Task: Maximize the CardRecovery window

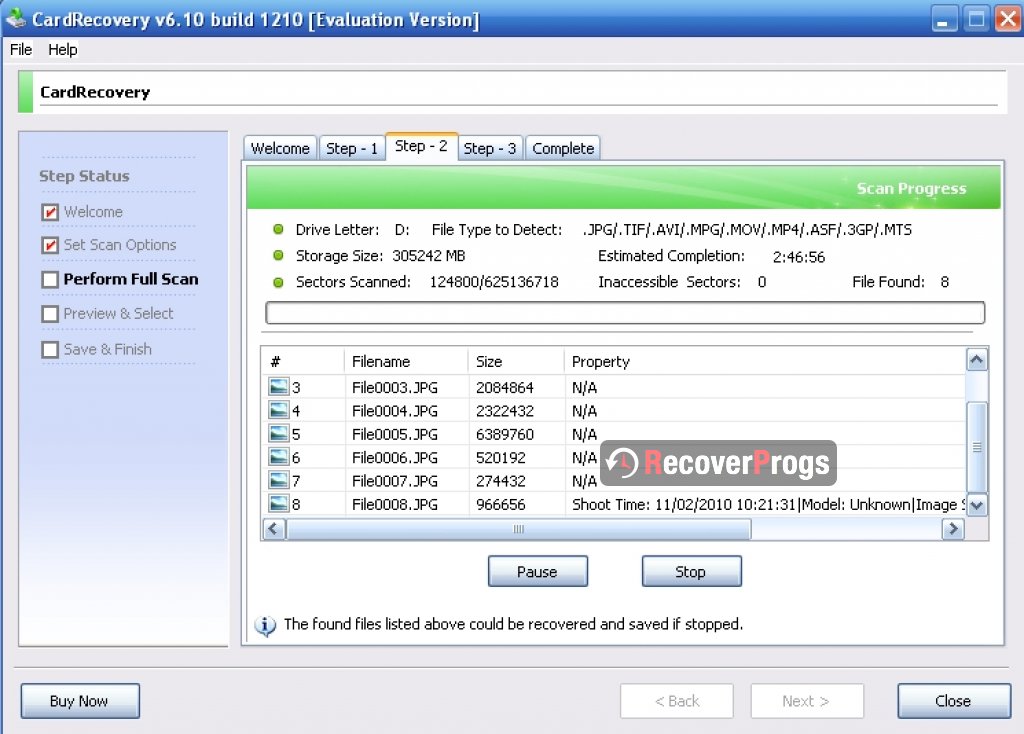Action: (x=976, y=19)
